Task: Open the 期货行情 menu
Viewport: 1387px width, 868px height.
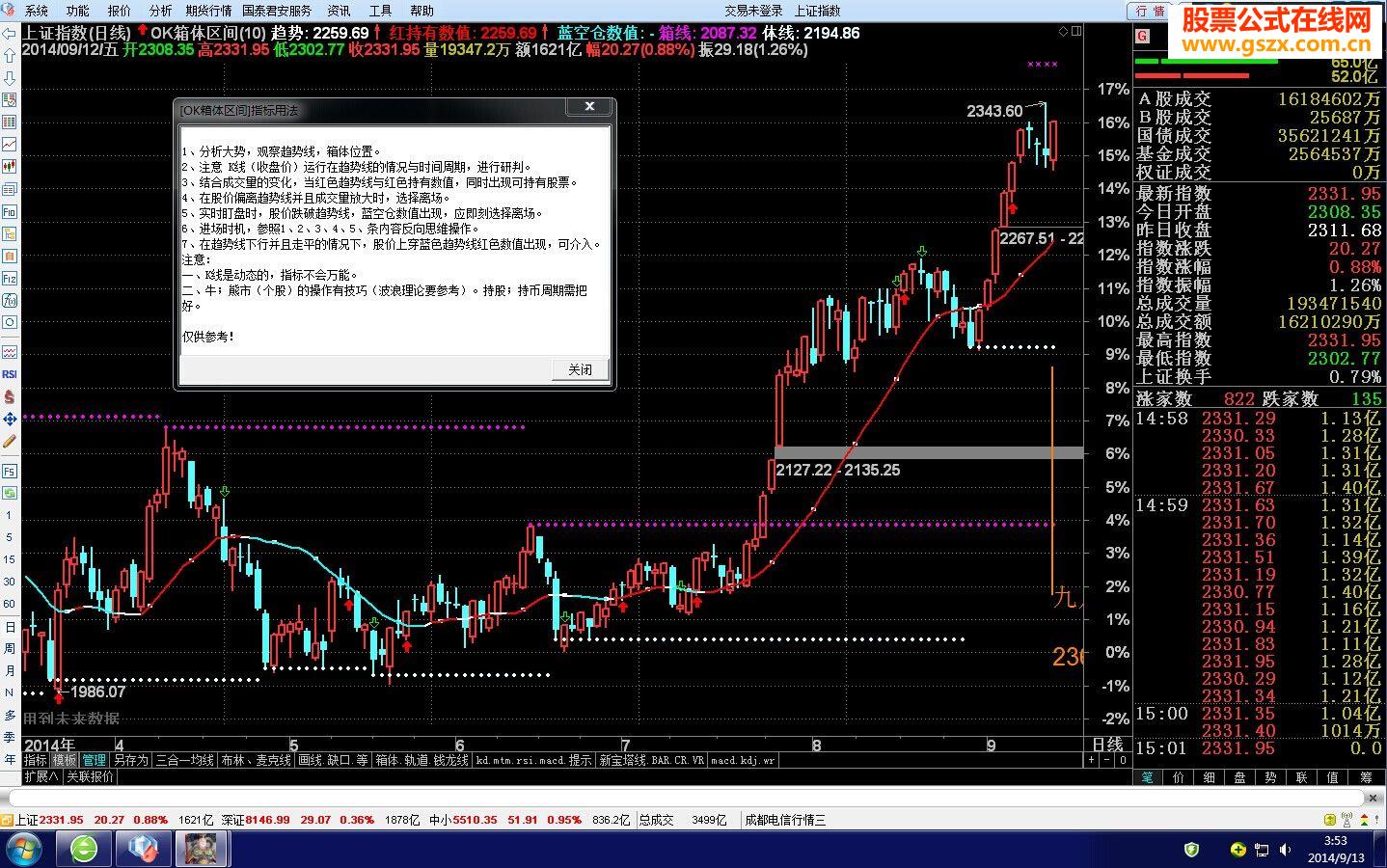Action: point(208,11)
